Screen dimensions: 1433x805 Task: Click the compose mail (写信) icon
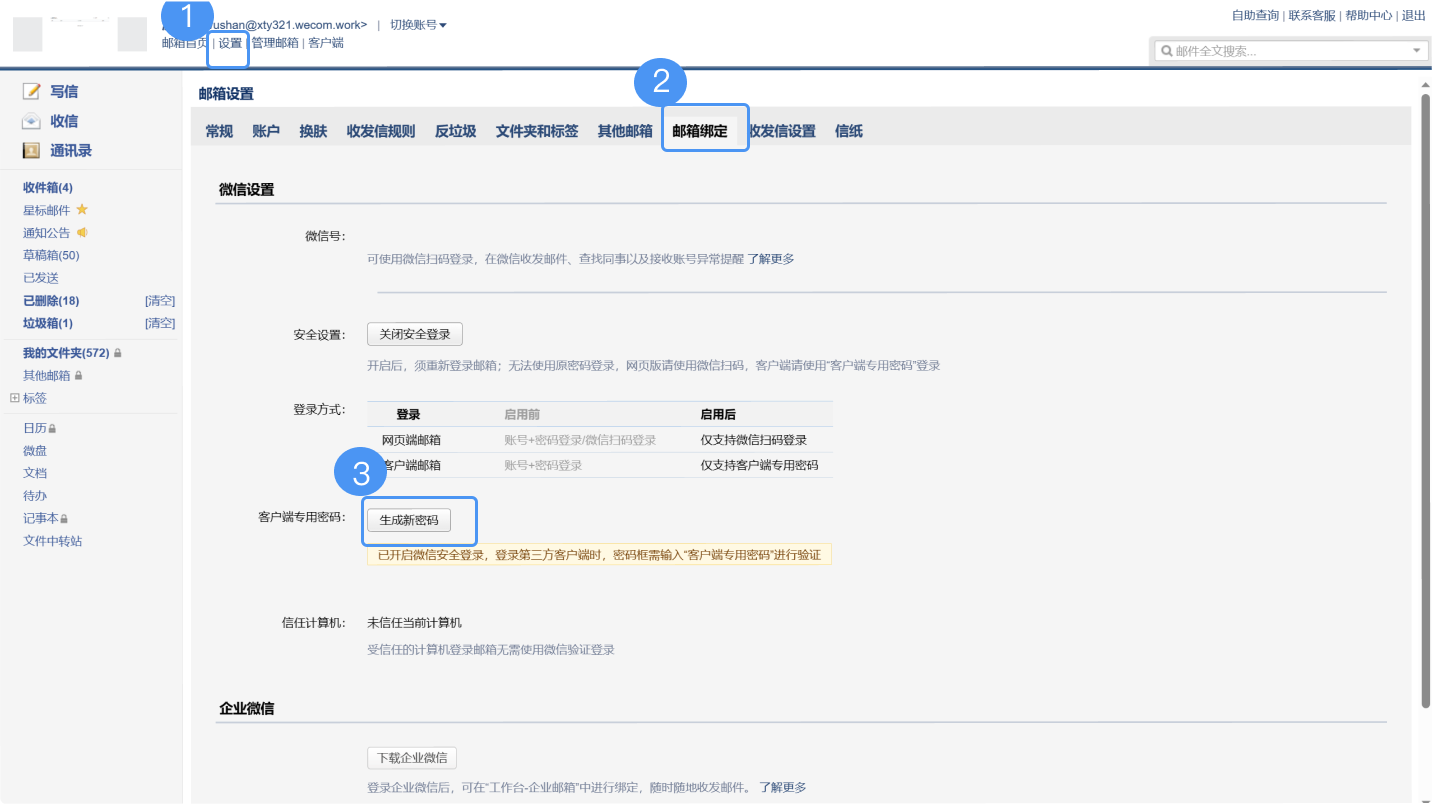tap(32, 92)
